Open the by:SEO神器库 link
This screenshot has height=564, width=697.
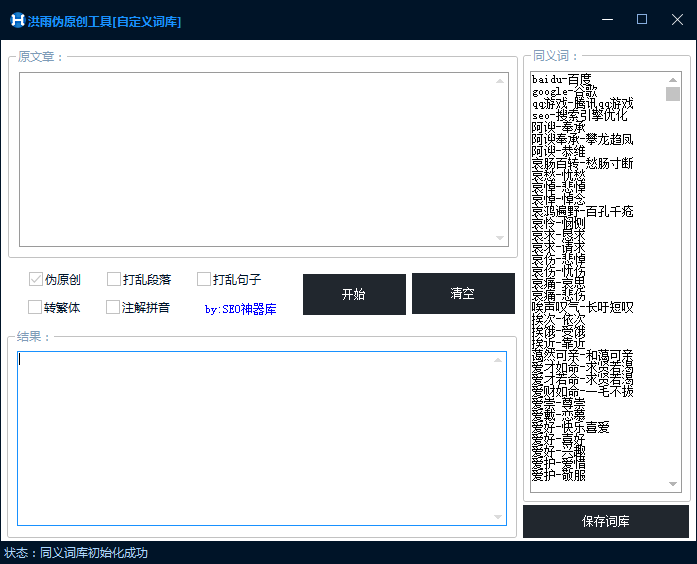click(x=240, y=309)
